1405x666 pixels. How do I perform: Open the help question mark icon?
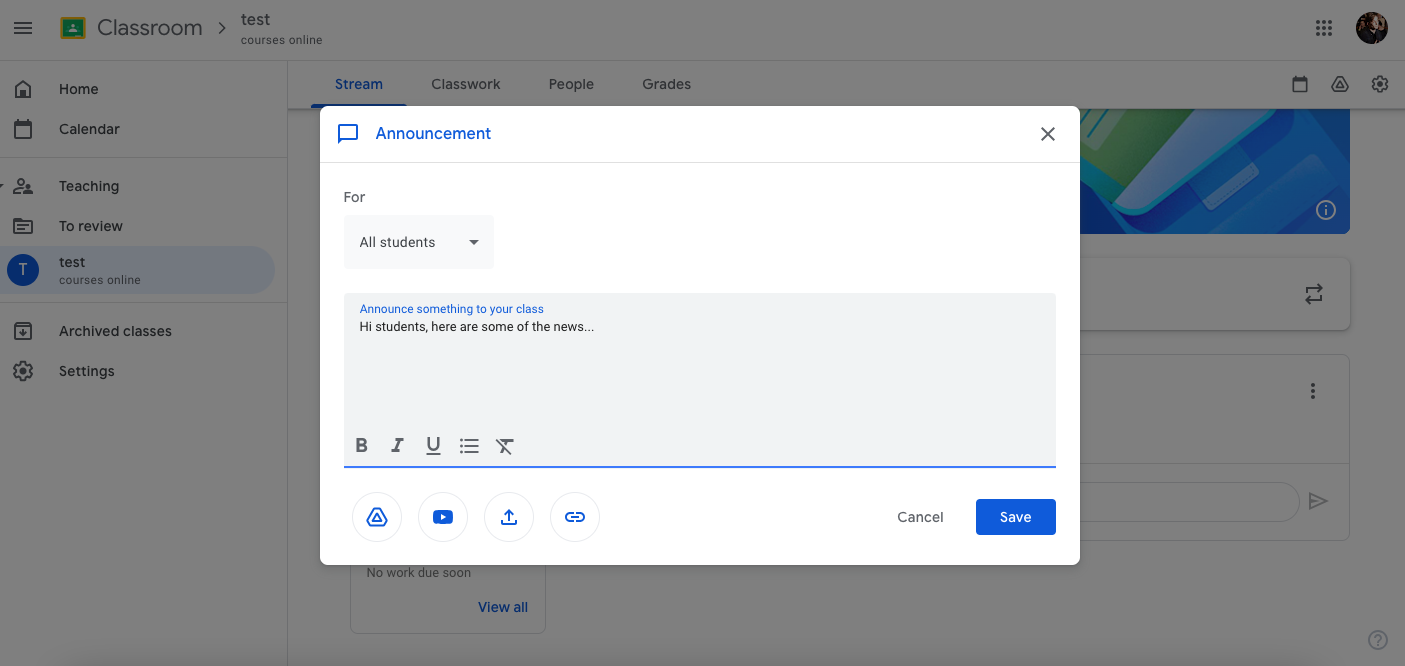coord(1378,640)
